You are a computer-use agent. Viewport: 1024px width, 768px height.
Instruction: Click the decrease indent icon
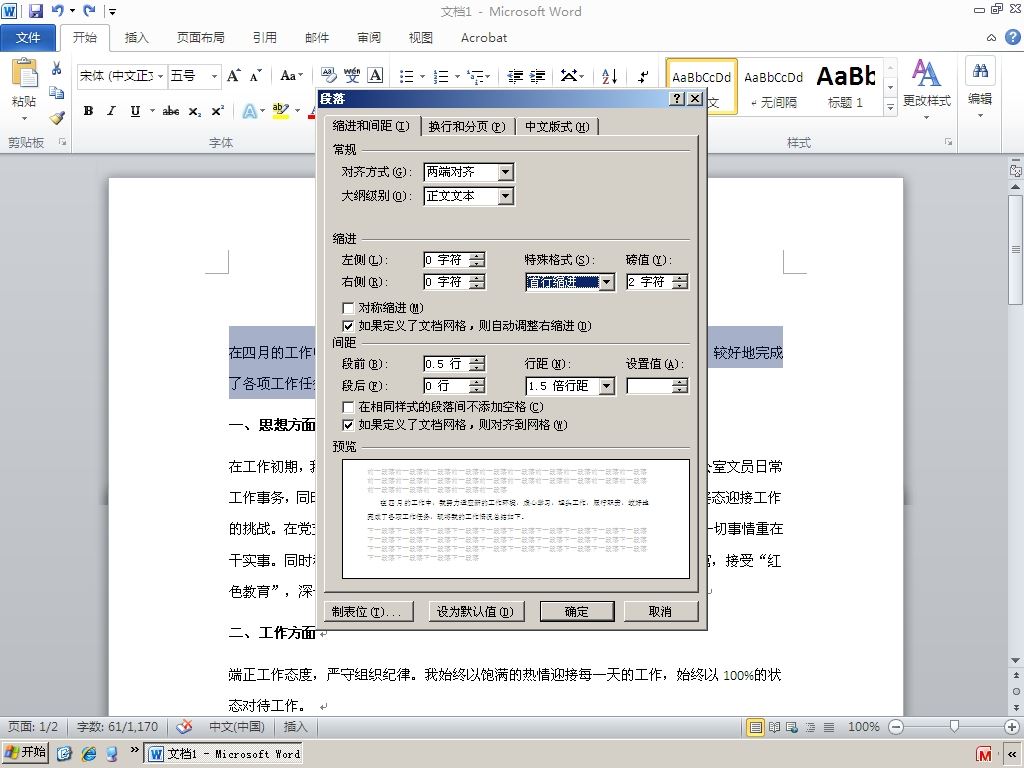[x=515, y=76]
